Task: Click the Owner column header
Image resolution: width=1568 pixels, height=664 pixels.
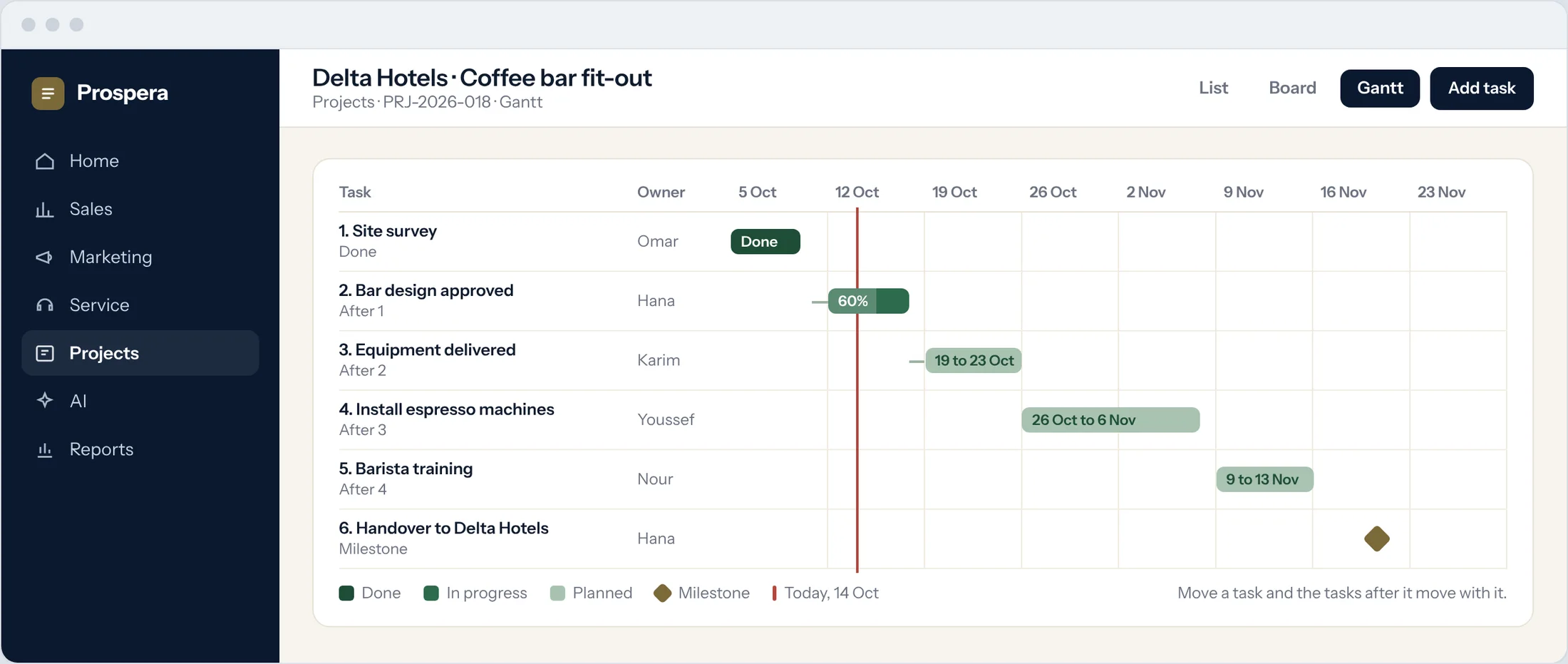Action: (661, 193)
